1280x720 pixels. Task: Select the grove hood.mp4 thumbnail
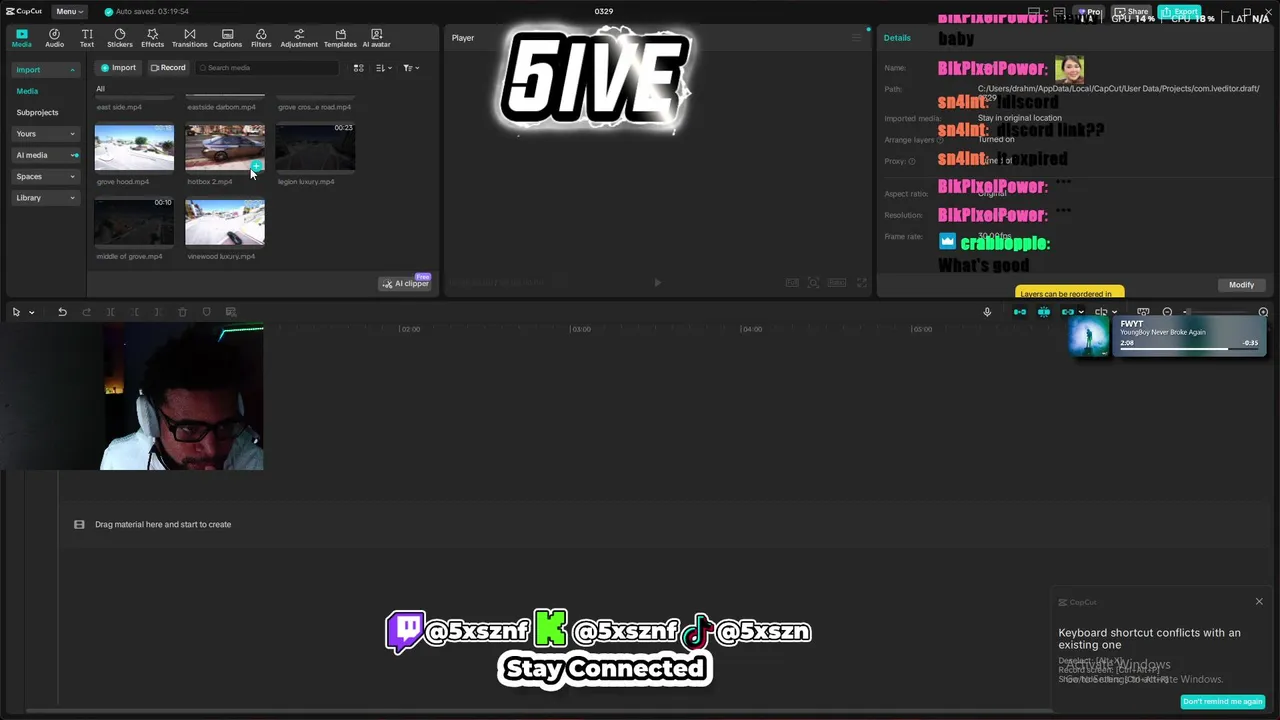[x=134, y=148]
